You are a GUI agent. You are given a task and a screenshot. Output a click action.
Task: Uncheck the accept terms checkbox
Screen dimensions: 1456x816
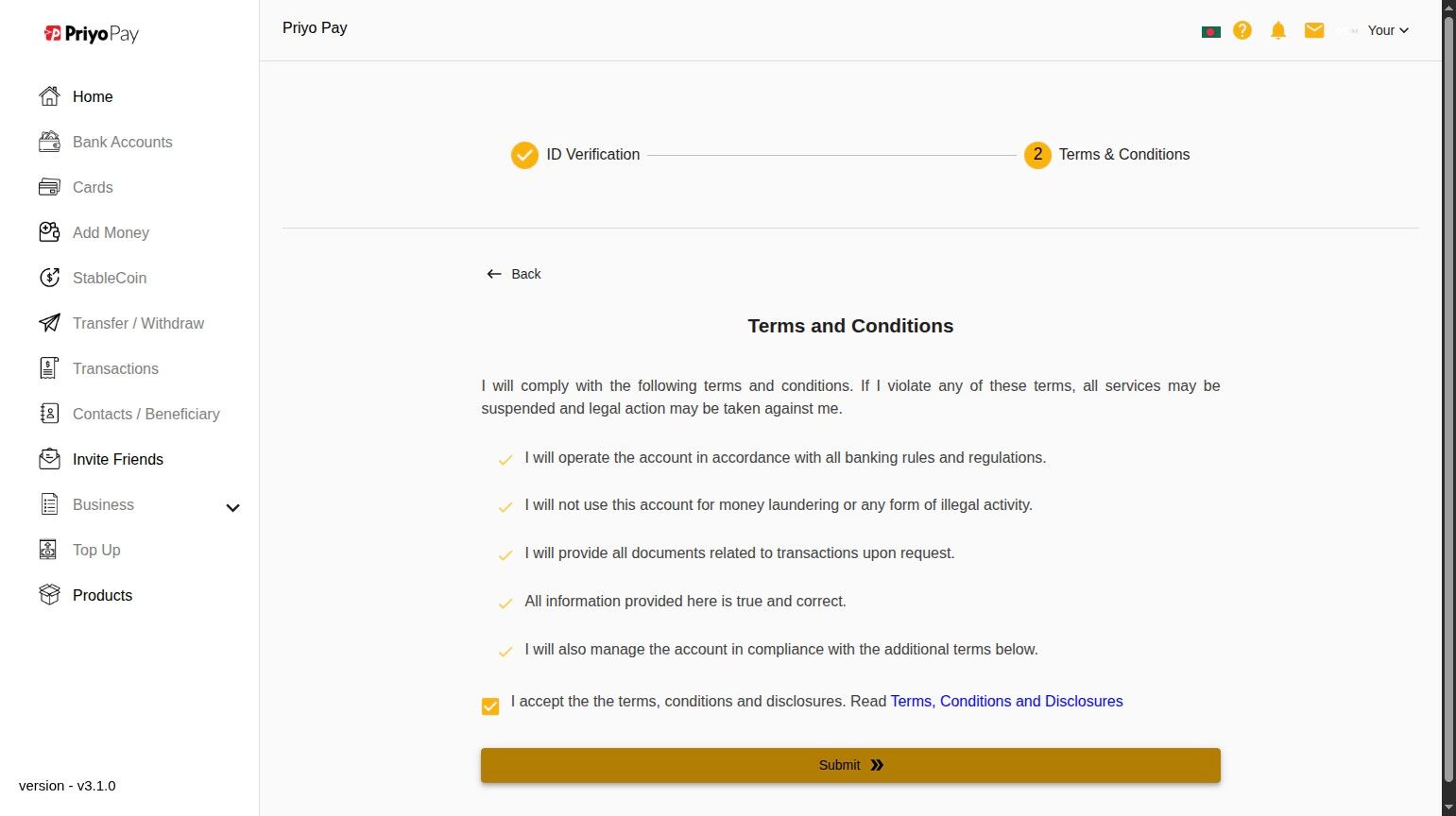click(490, 706)
